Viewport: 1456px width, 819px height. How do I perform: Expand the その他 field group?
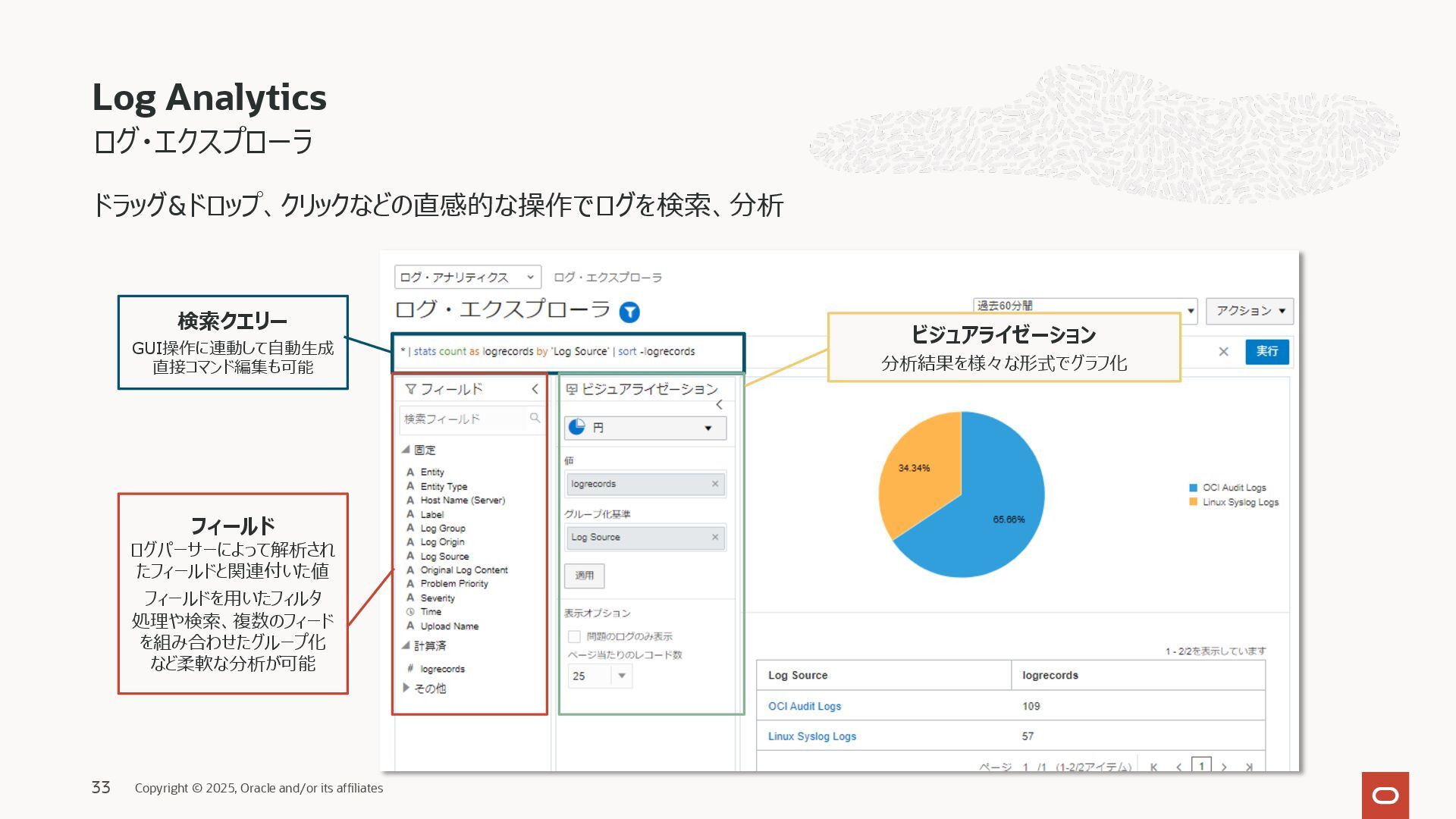point(406,688)
